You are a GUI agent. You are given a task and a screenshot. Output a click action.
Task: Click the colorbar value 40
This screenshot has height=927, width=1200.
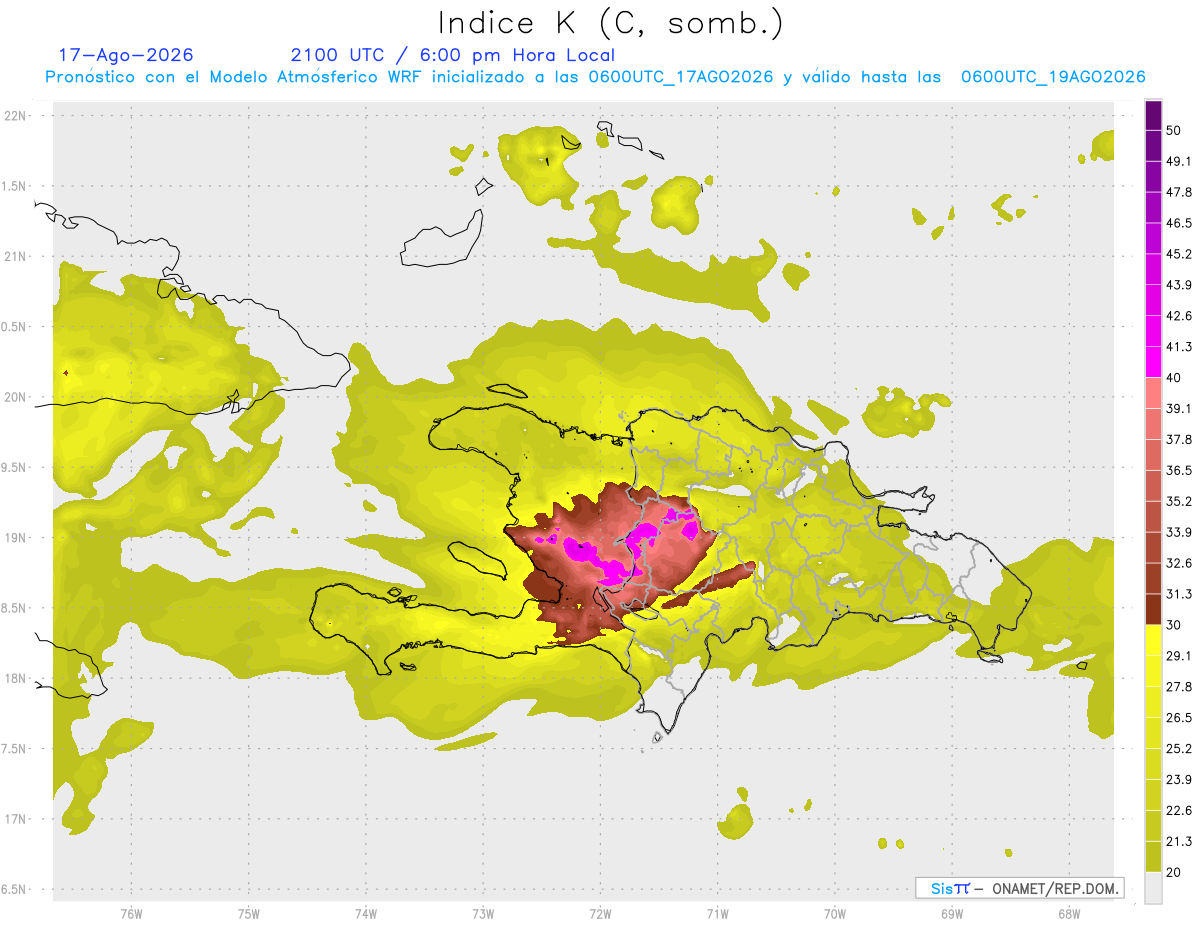pos(1174,378)
